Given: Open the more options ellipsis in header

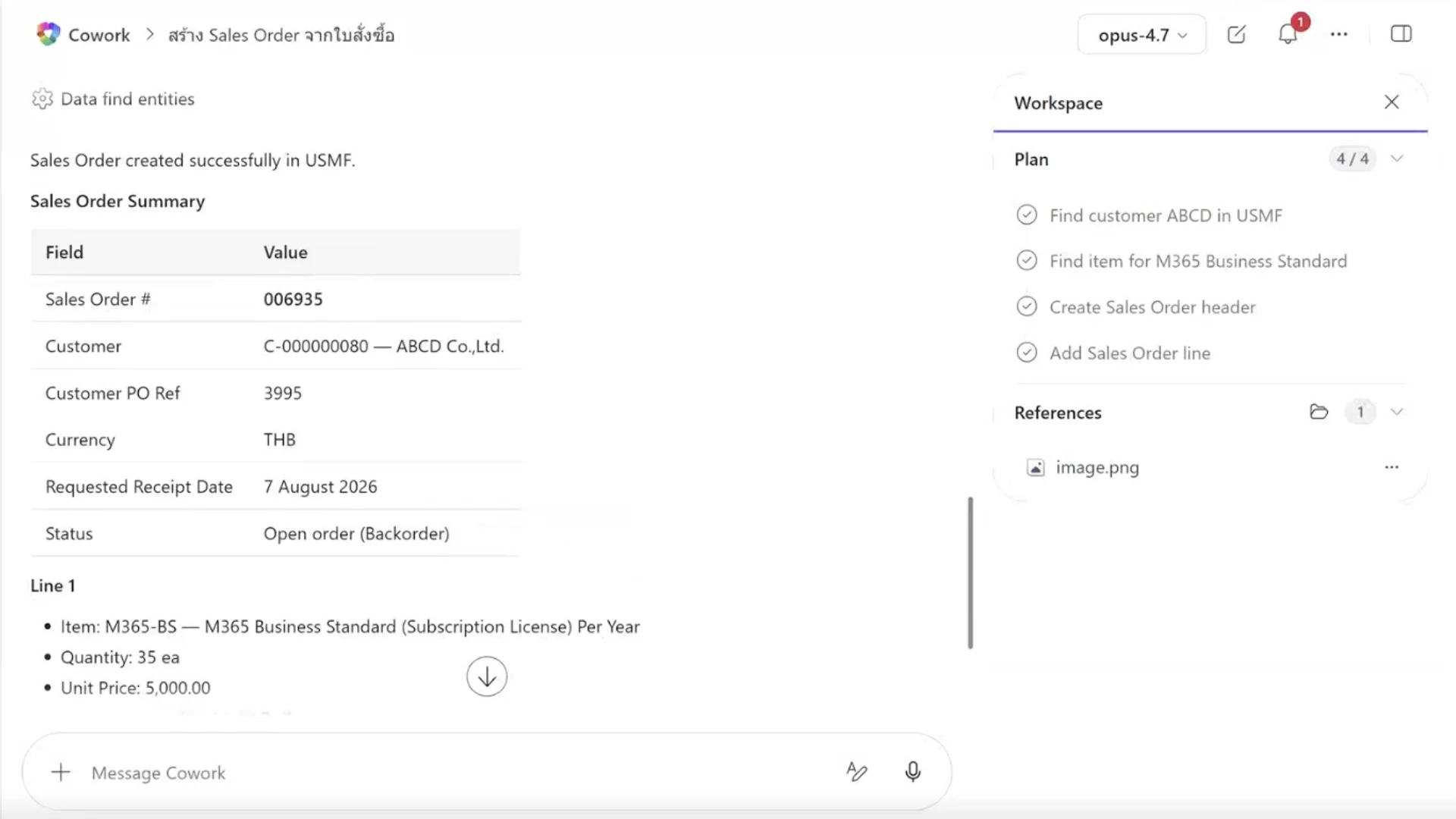Looking at the screenshot, I should pos(1339,34).
